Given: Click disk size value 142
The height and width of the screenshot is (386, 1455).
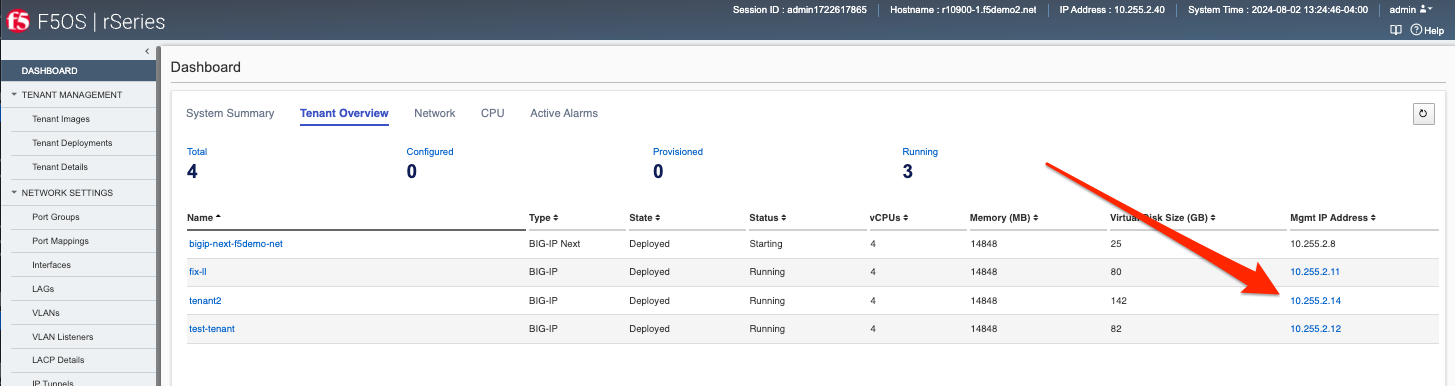Looking at the screenshot, I should coord(1119,300).
